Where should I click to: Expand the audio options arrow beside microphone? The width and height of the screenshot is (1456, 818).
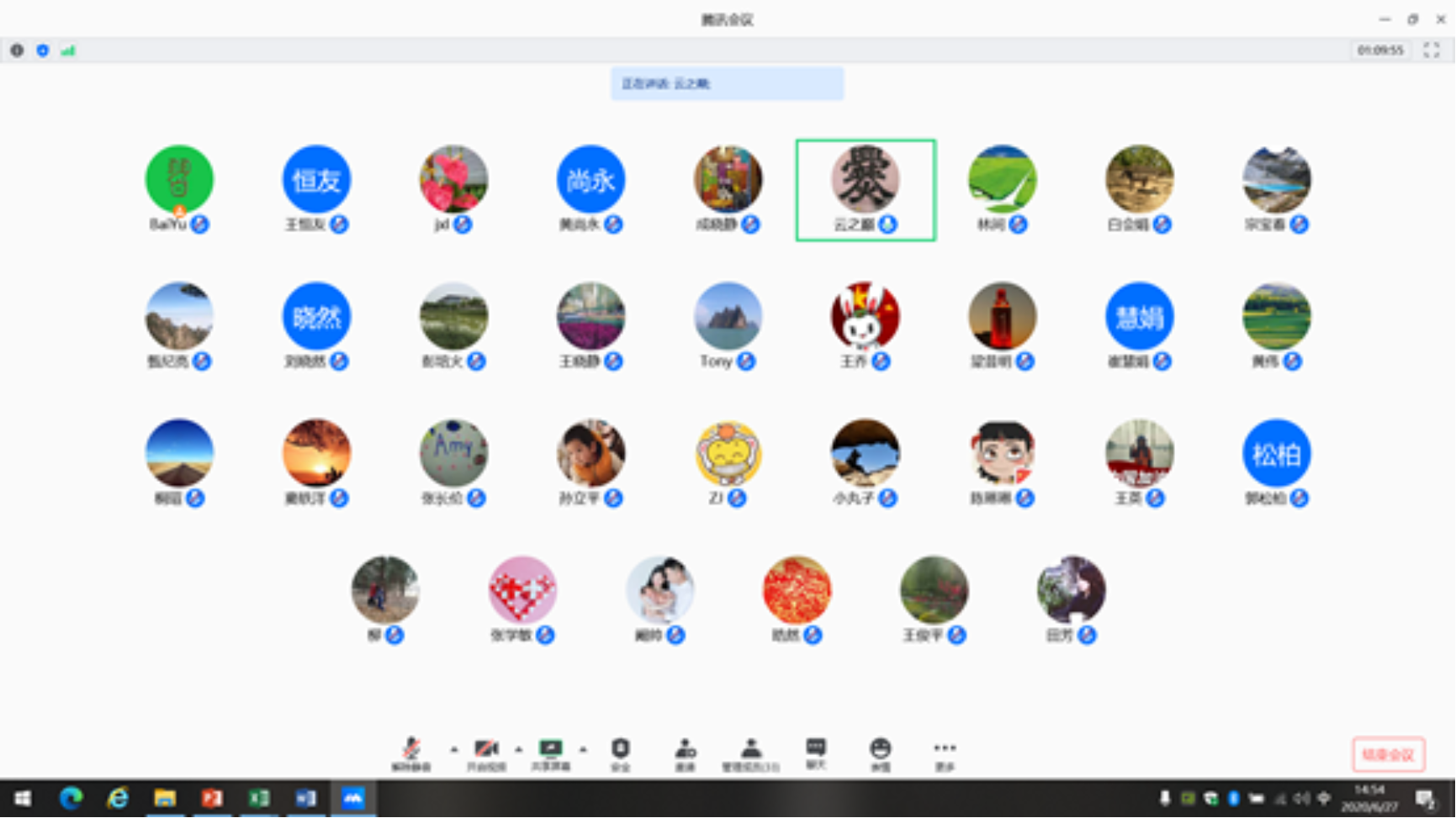pos(454,748)
